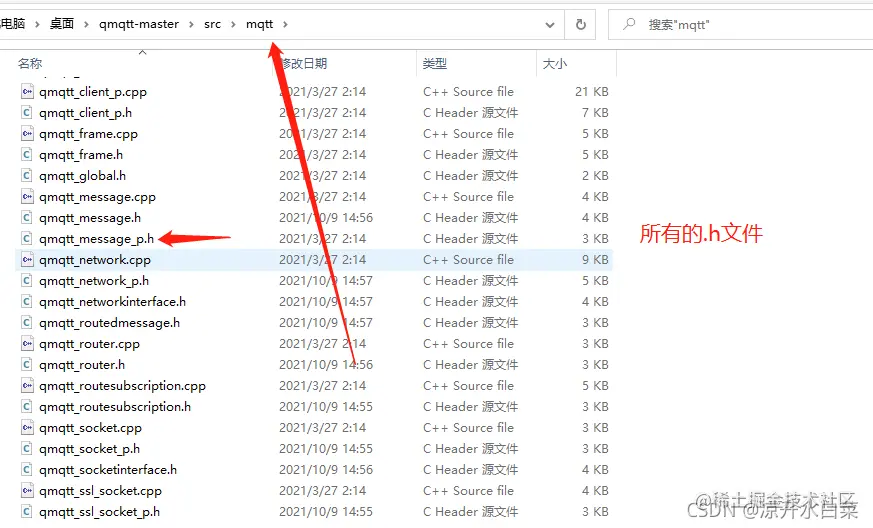Click 9 KB size of qmqtt_network.cpp
This screenshot has width=873, height=528.
[595, 260]
